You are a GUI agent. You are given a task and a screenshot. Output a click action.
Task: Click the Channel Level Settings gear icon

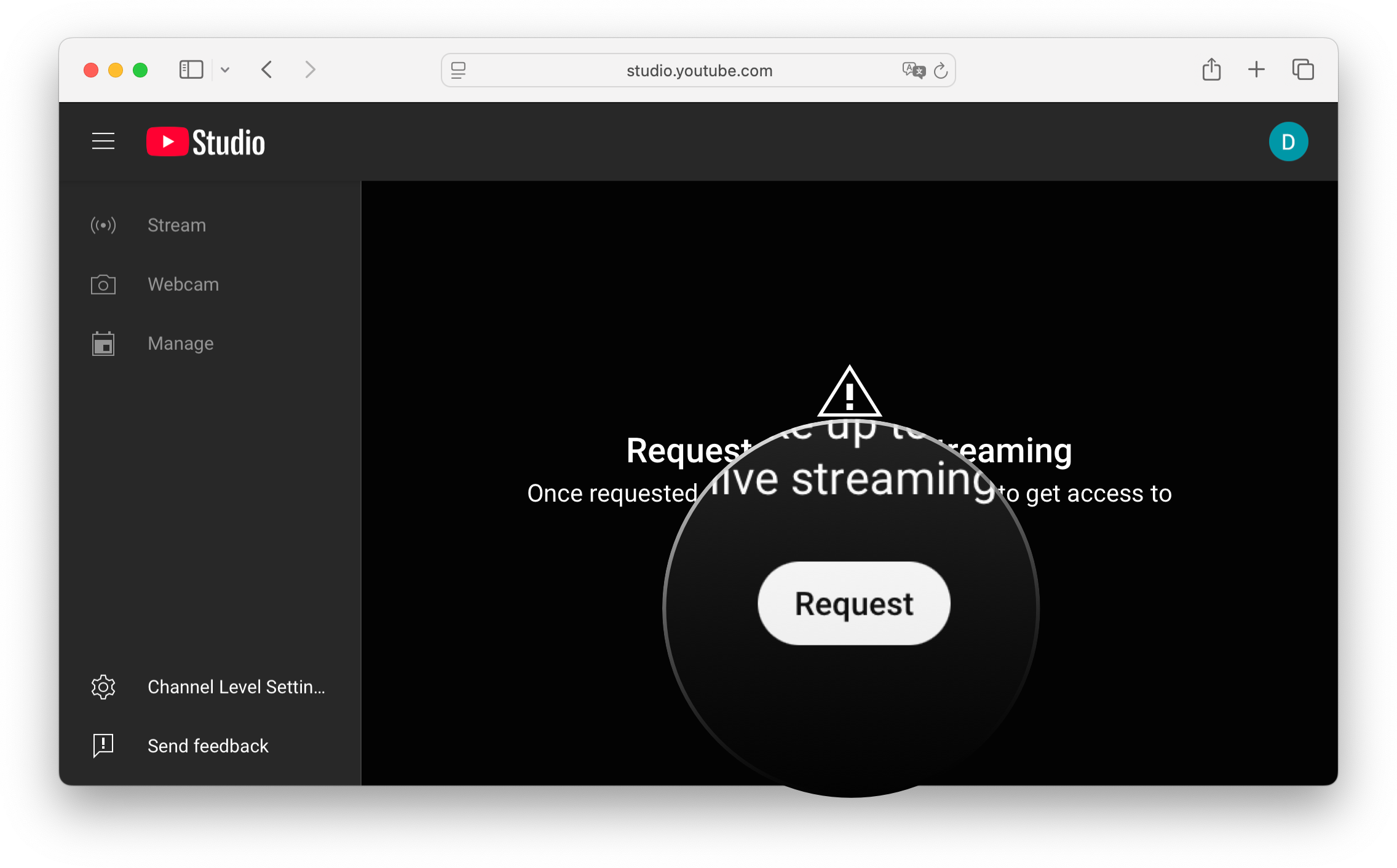click(x=103, y=687)
